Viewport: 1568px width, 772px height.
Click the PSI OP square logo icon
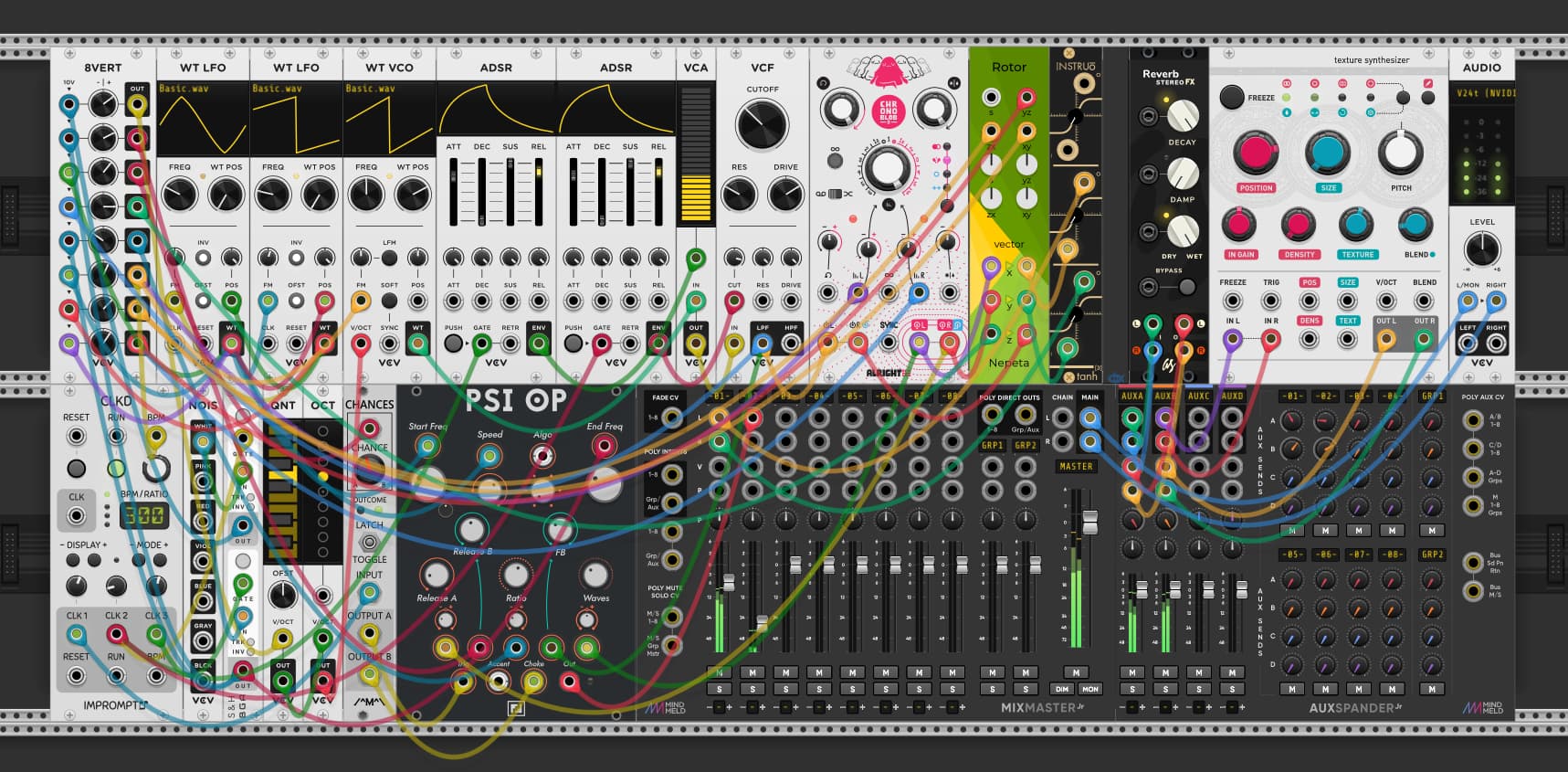pyautogui.click(x=517, y=707)
